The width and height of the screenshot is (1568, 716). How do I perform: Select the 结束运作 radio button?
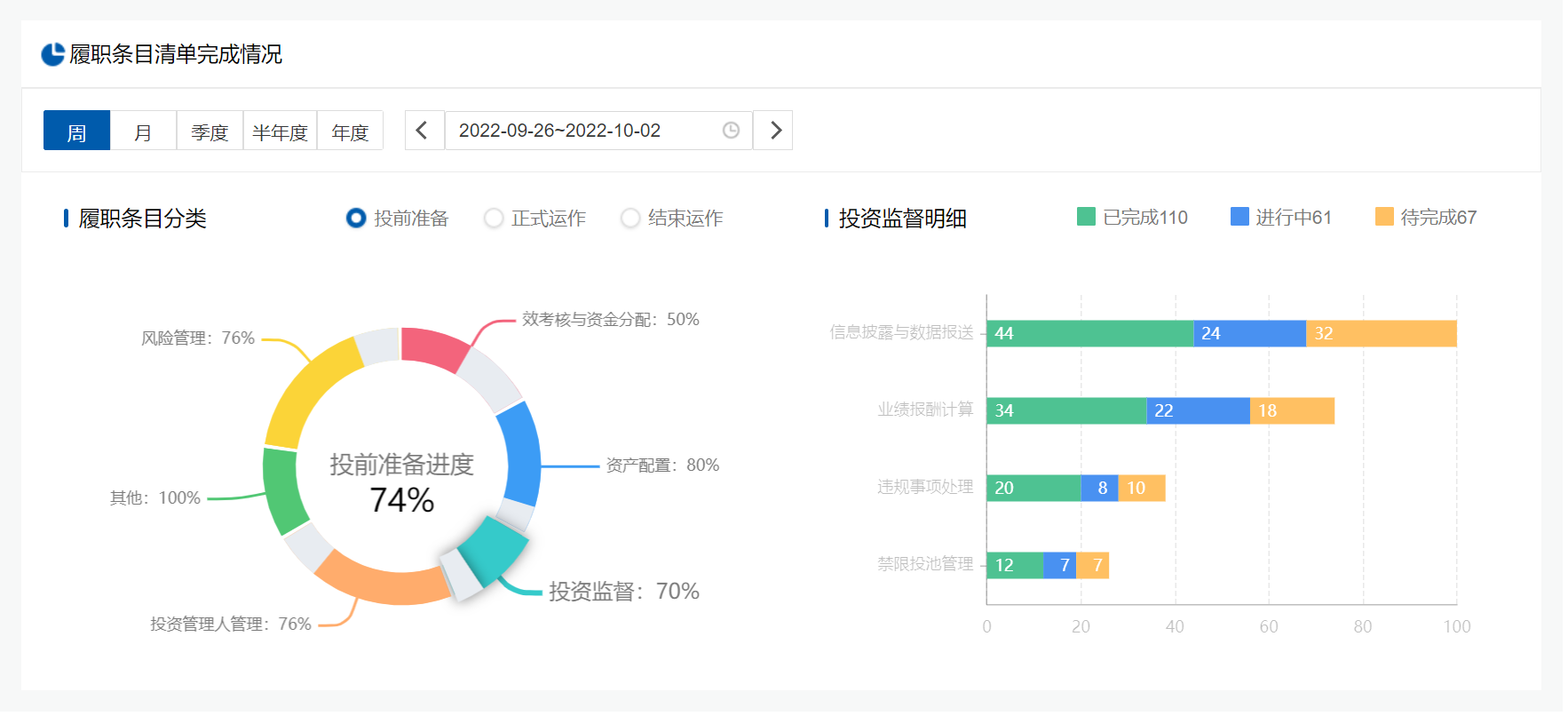click(x=630, y=218)
